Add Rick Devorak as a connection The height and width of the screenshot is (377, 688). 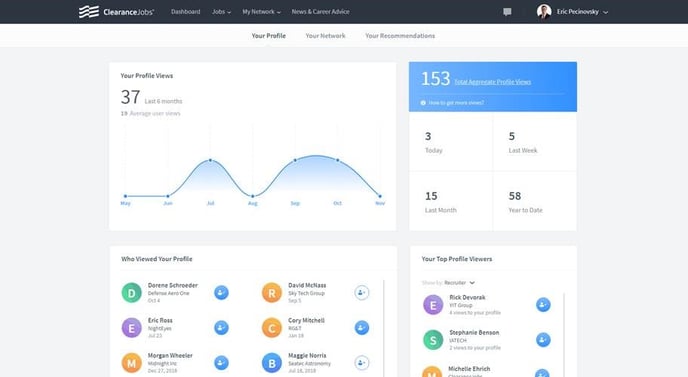pyautogui.click(x=543, y=305)
